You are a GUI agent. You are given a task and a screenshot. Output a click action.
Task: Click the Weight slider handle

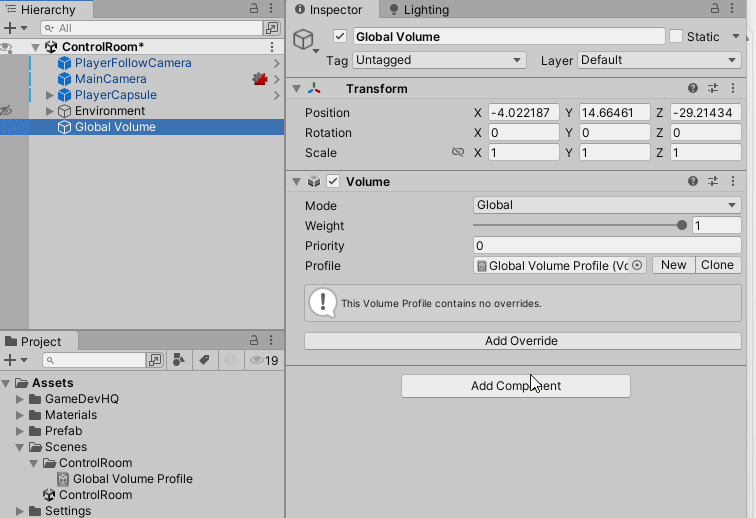coord(681,225)
